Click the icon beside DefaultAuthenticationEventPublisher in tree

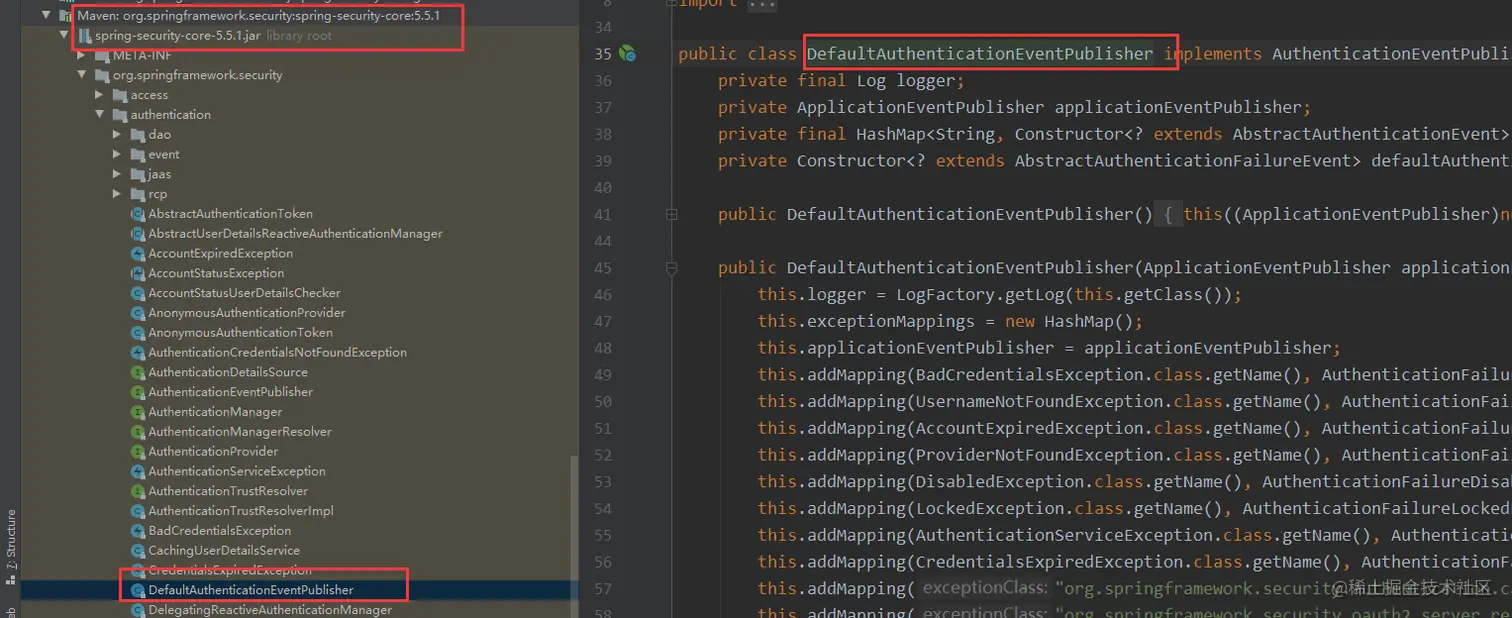click(139, 590)
